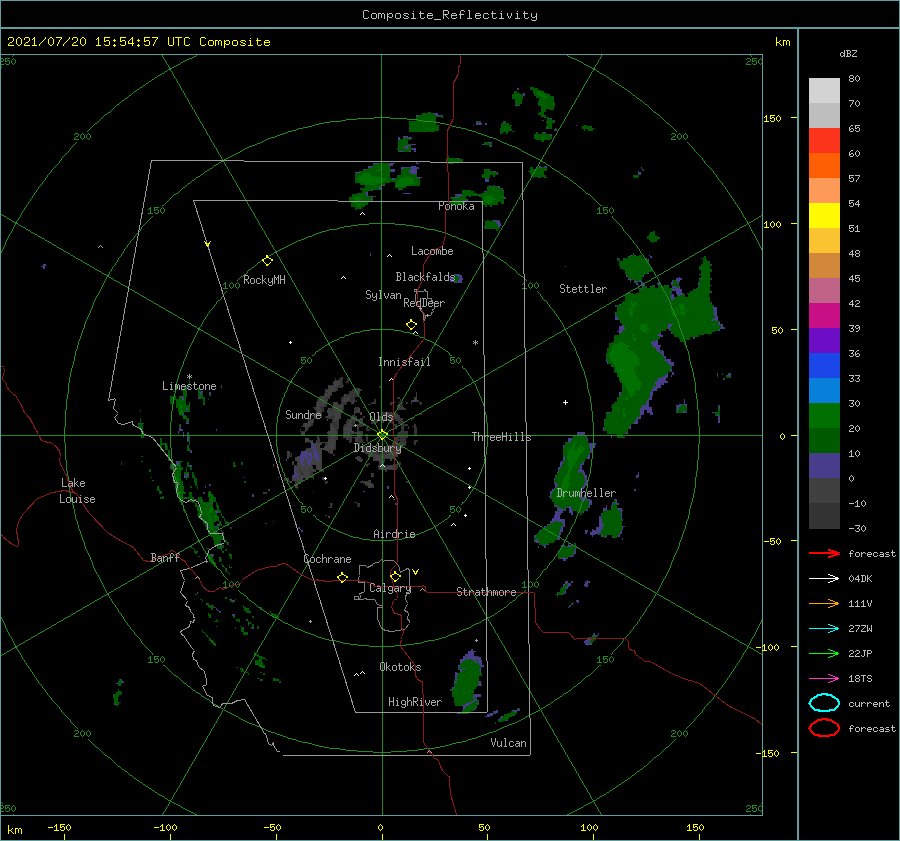This screenshot has width=900, height=841.
Task: Click the Calgary city label
Action: 390,588
